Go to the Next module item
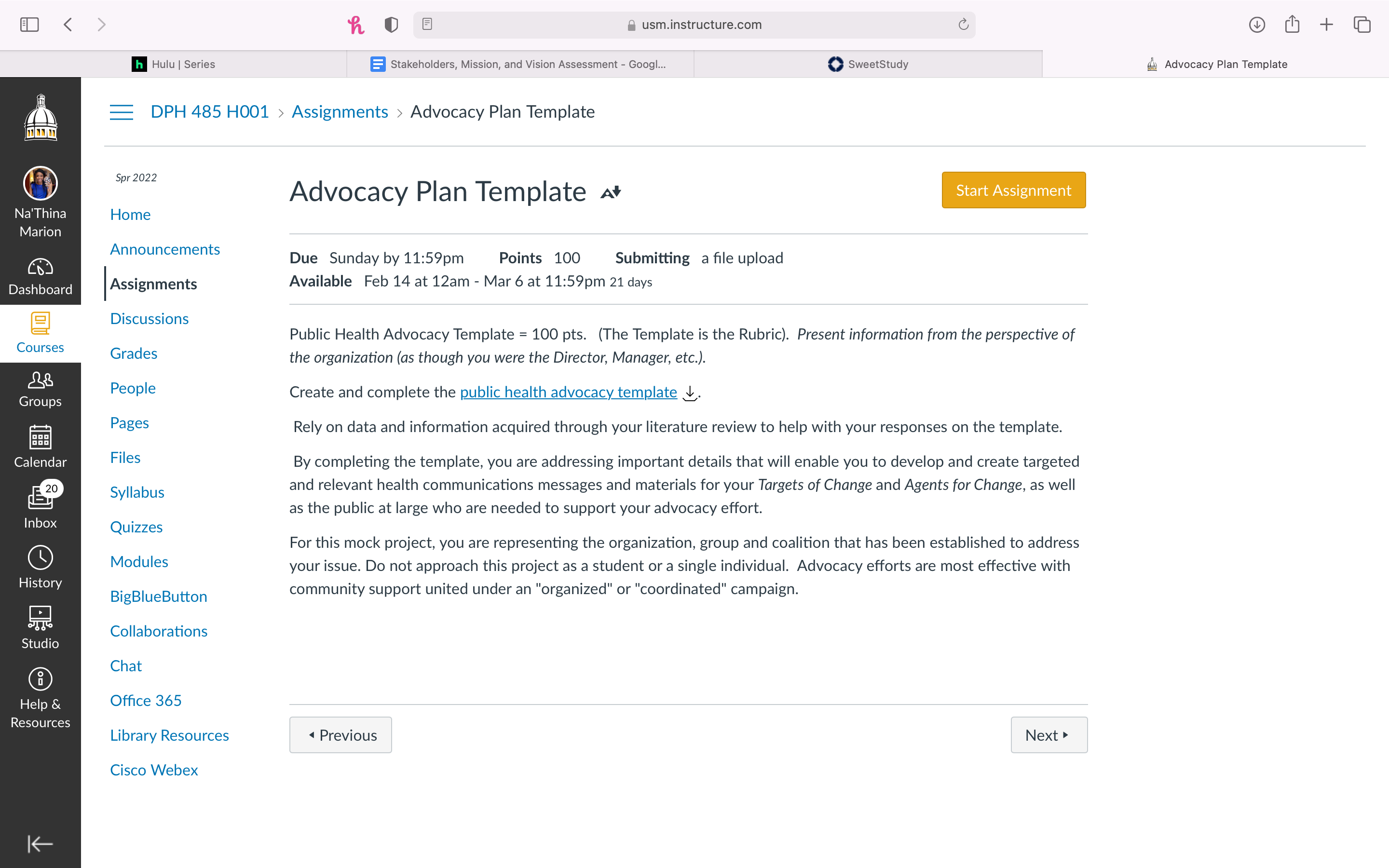 coord(1049,735)
